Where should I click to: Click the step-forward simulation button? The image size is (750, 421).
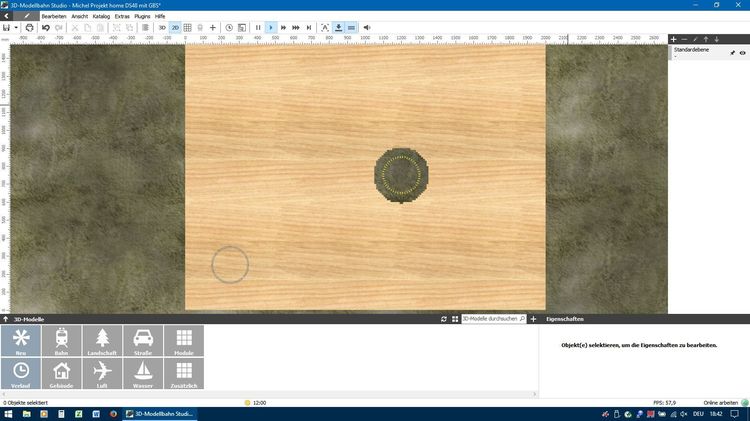(309, 28)
